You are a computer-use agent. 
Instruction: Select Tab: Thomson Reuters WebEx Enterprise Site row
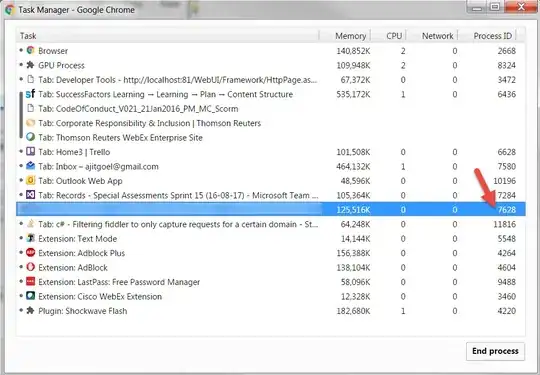(x=271, y=137)
